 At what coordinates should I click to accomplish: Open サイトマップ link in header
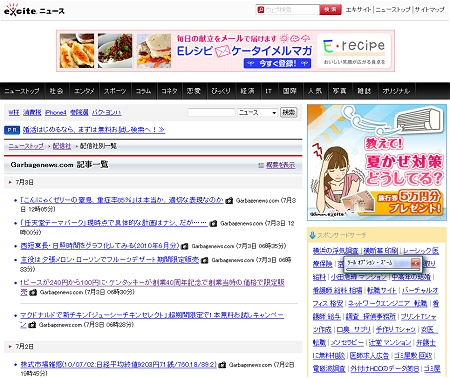click(429, 10)
